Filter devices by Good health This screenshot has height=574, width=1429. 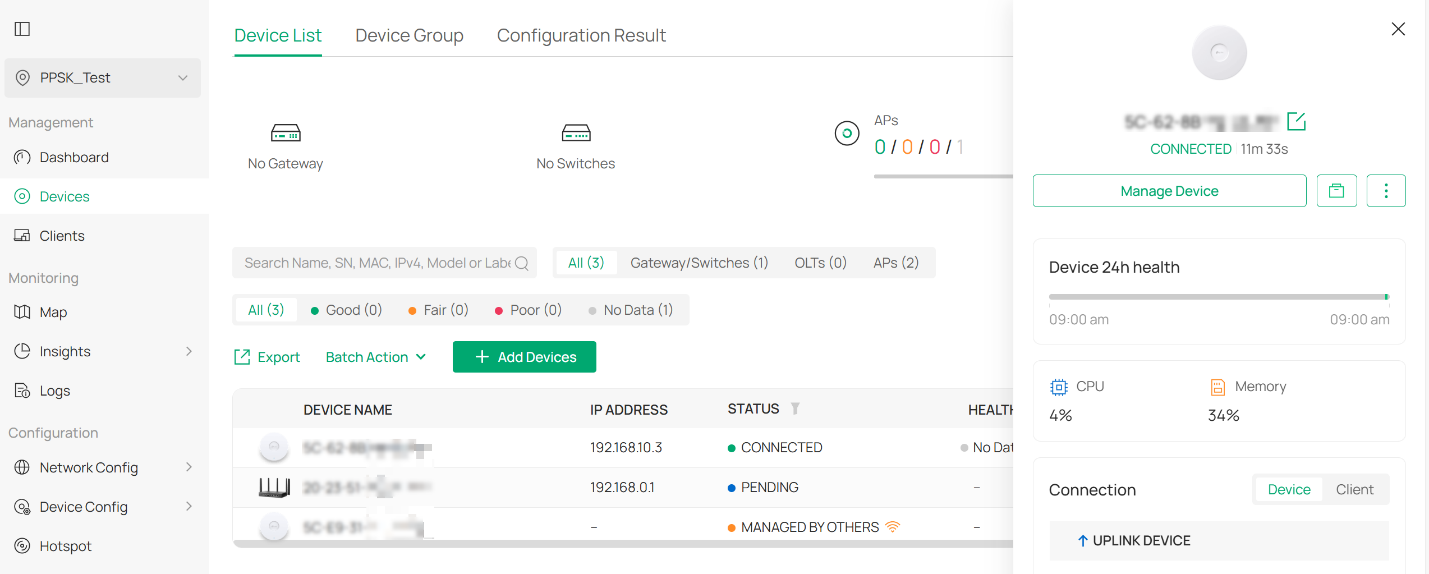[346, 310]
